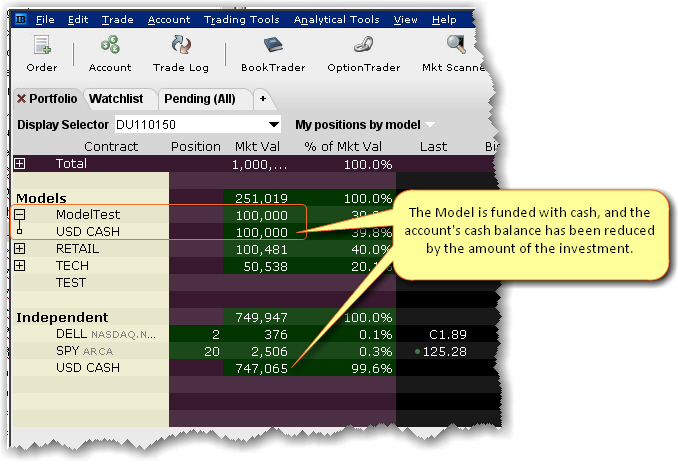Image resolution: width=678 pixels, height=468 pixels.
Task: Click the IB application logo icon
Action: (19, 19)
